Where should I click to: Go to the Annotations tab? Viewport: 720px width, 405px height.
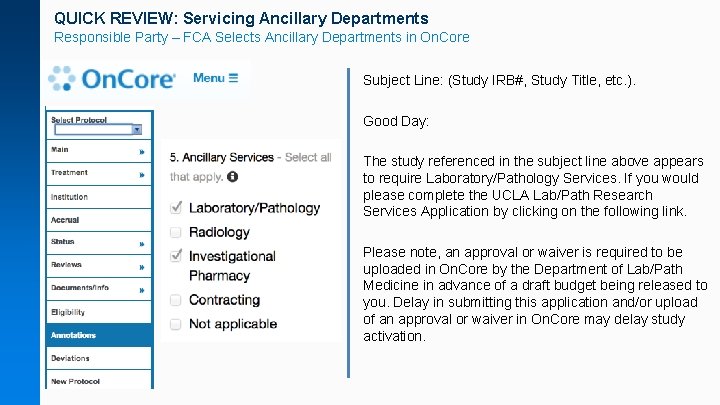[x=99, y=336]
